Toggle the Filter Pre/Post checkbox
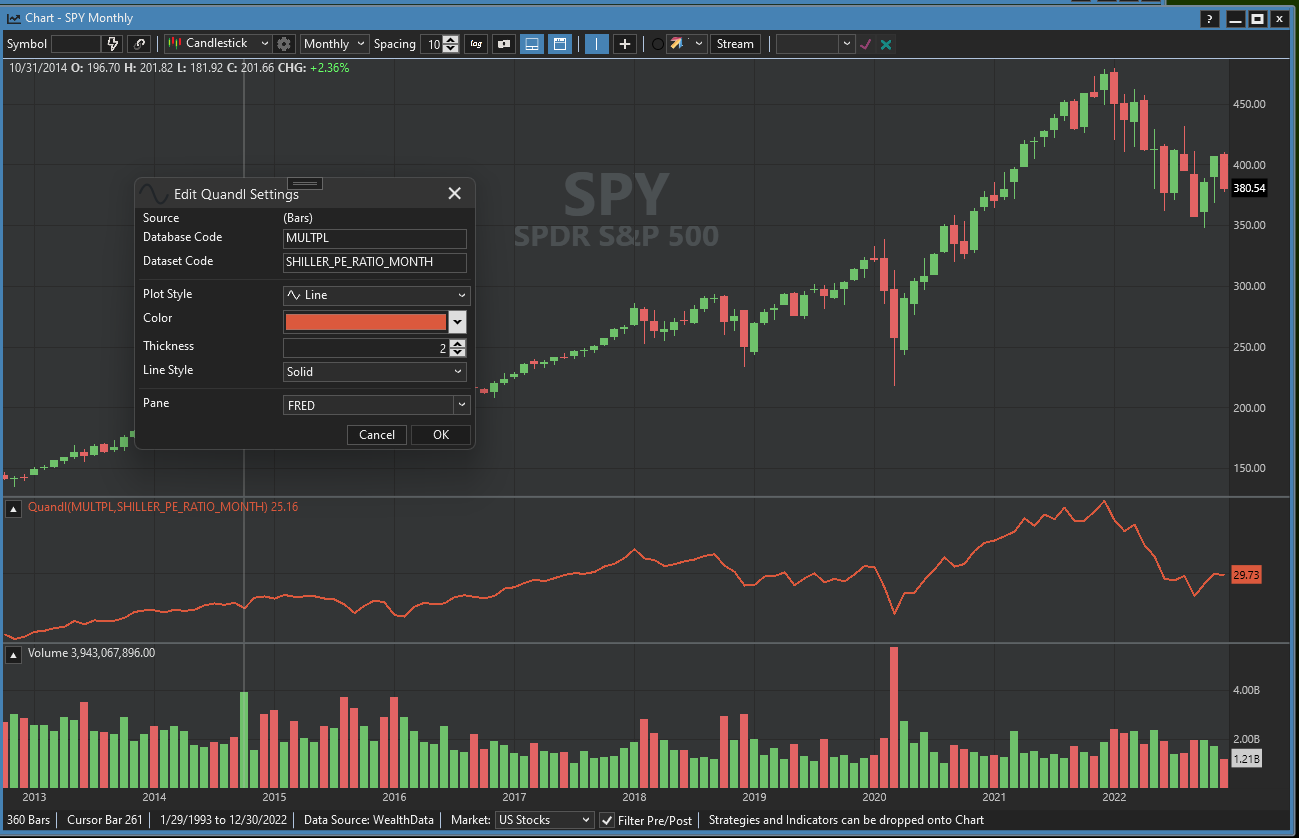The height and width of the screenshot is (838, 1299). pos(607,821)
